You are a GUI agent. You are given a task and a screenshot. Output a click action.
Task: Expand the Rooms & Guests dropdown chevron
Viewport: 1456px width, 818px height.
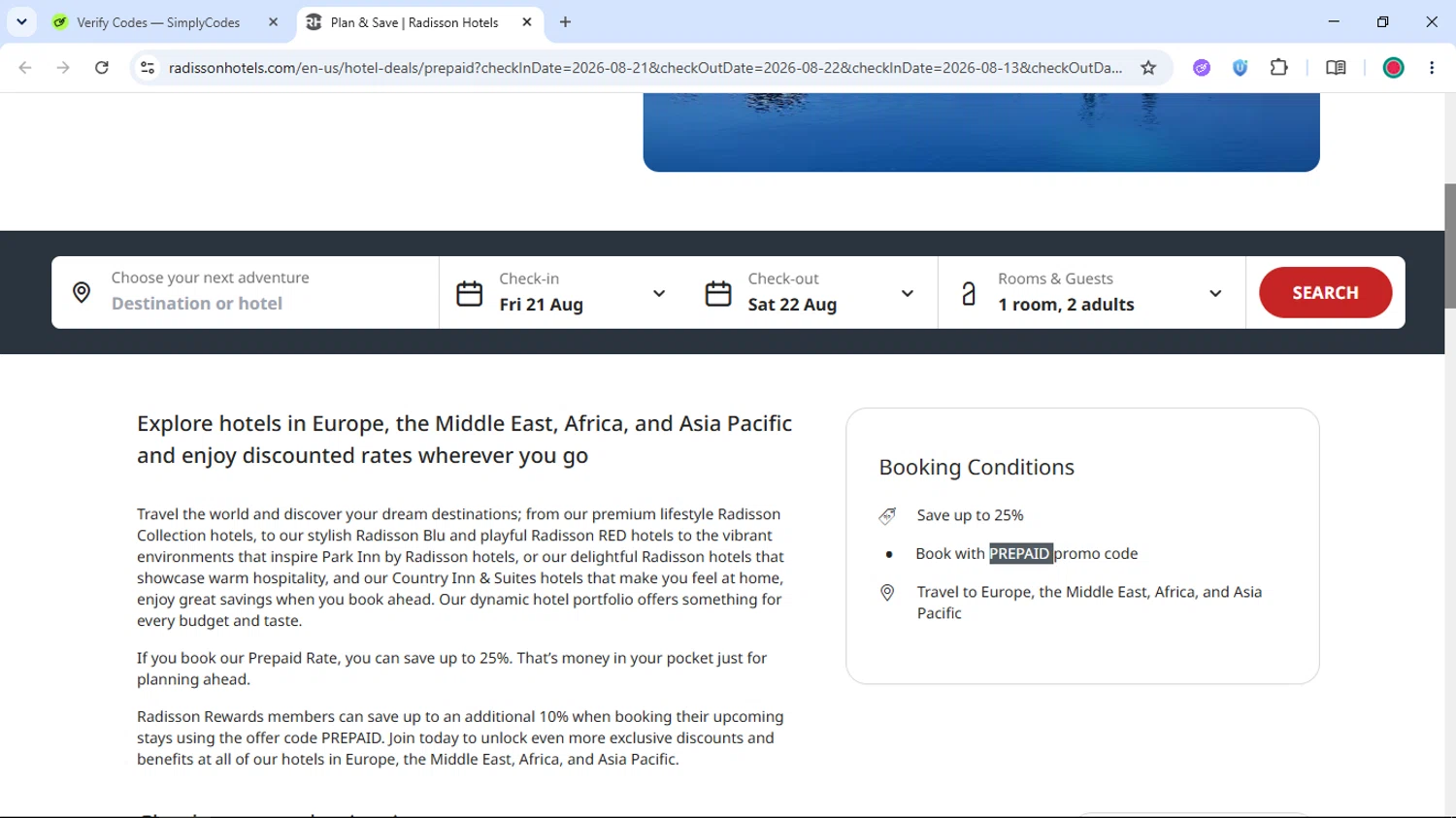pos(1215,293)
